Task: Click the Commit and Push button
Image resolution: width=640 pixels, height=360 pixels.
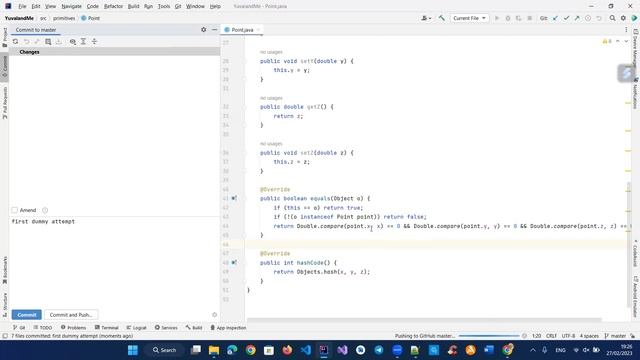Action: [x=71, y=315]
